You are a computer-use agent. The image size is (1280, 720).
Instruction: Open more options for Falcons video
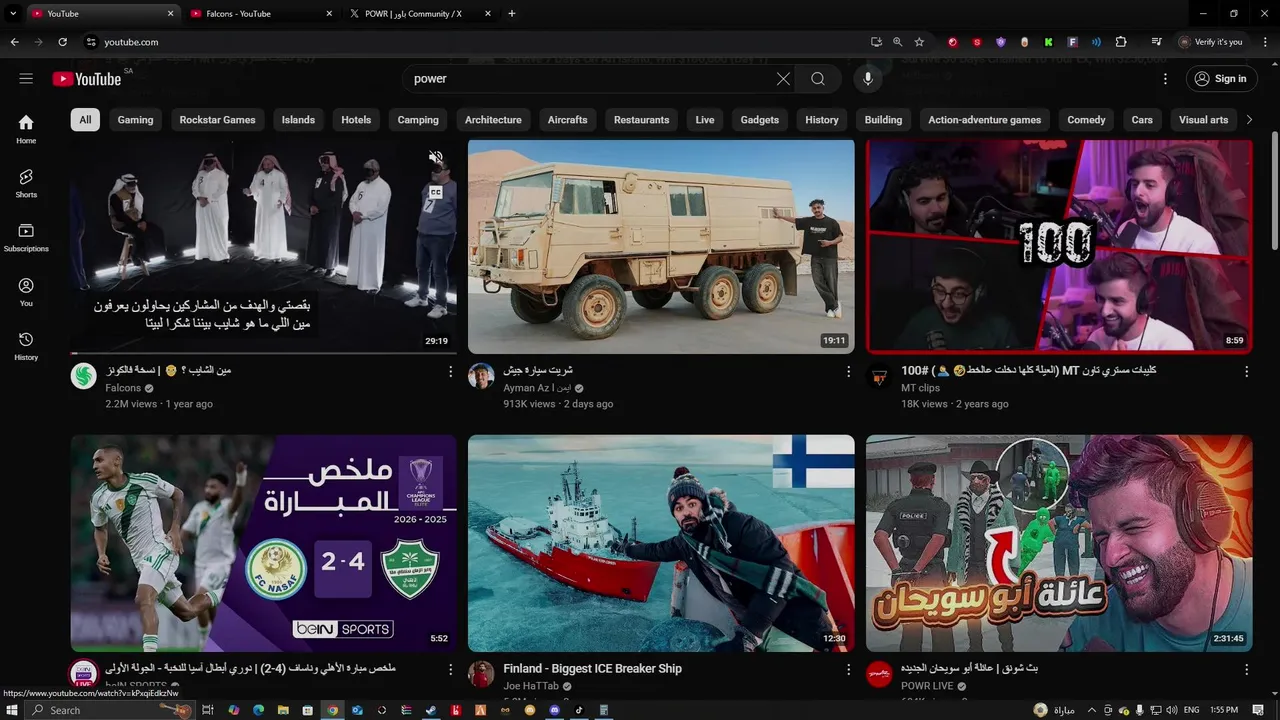(x=450, y=371)
